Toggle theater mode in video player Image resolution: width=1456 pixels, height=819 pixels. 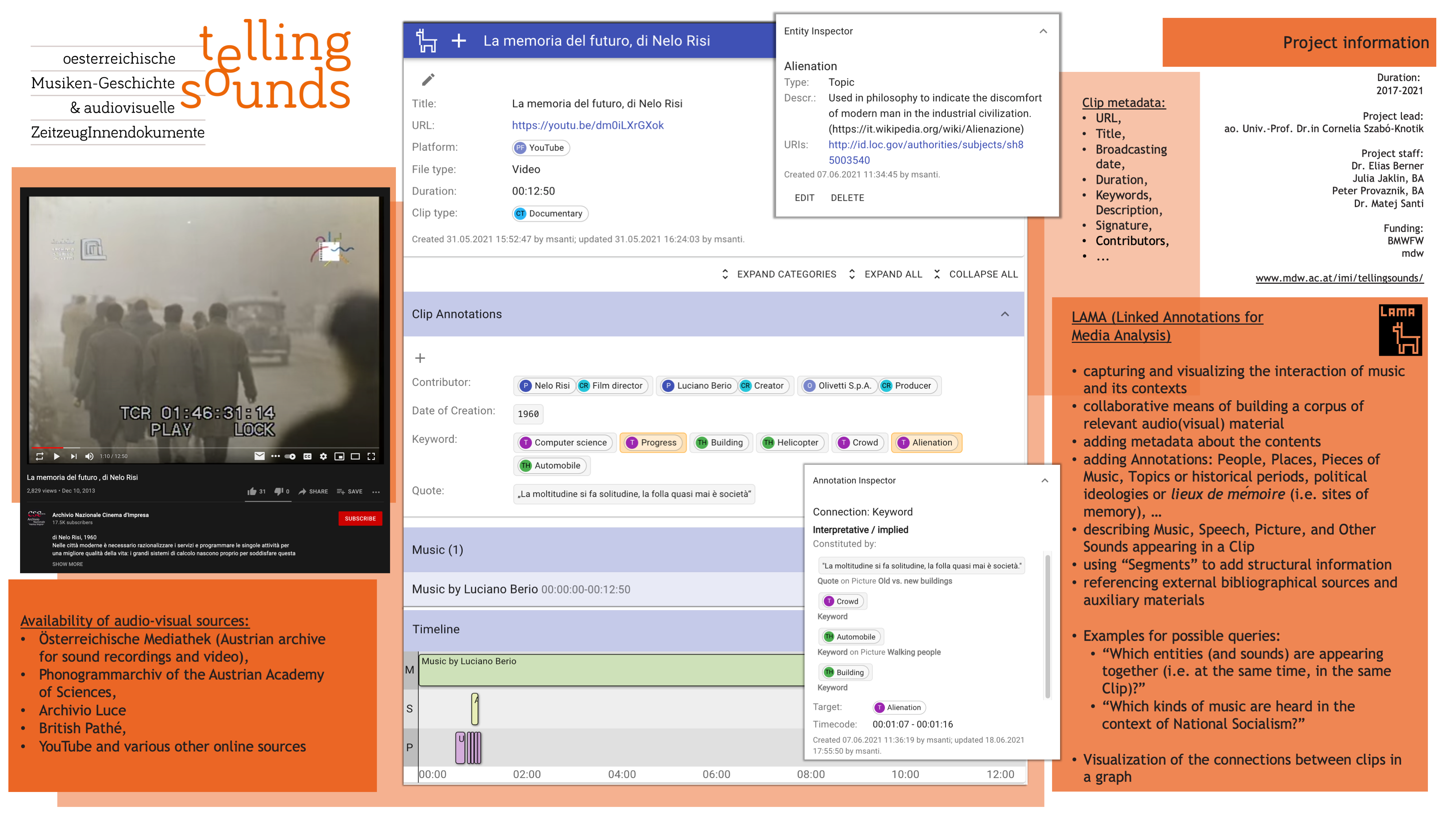[x=355, y=456]
